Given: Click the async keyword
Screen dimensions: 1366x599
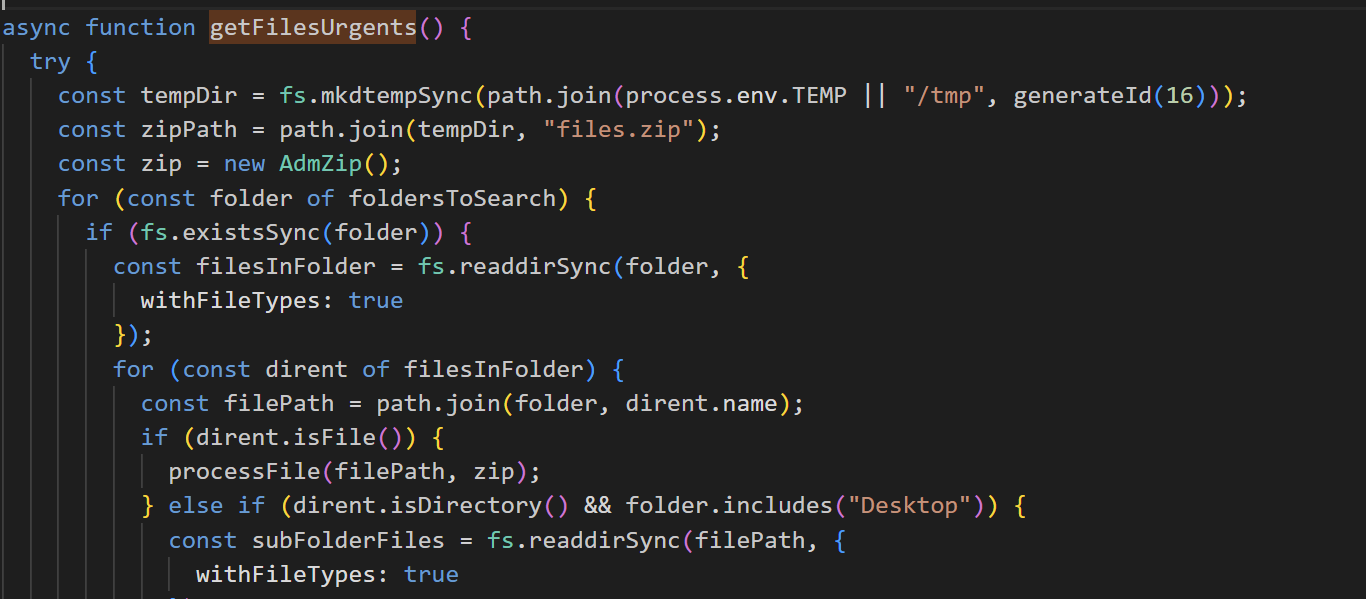Looking at the screenshot, I should pyautogui.click(x=36, y=28).
